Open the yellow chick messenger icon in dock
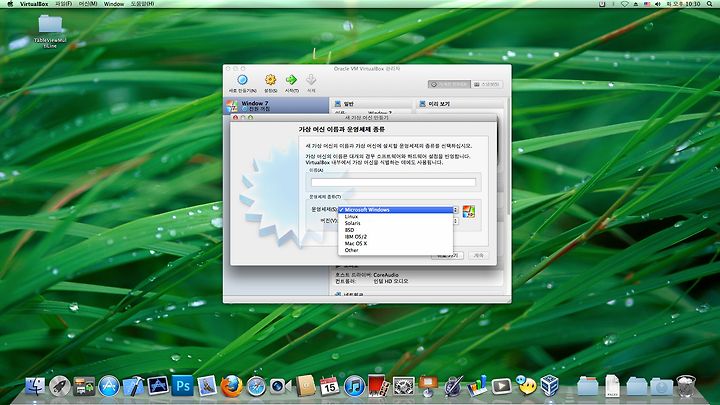 (x=526, y=386)
